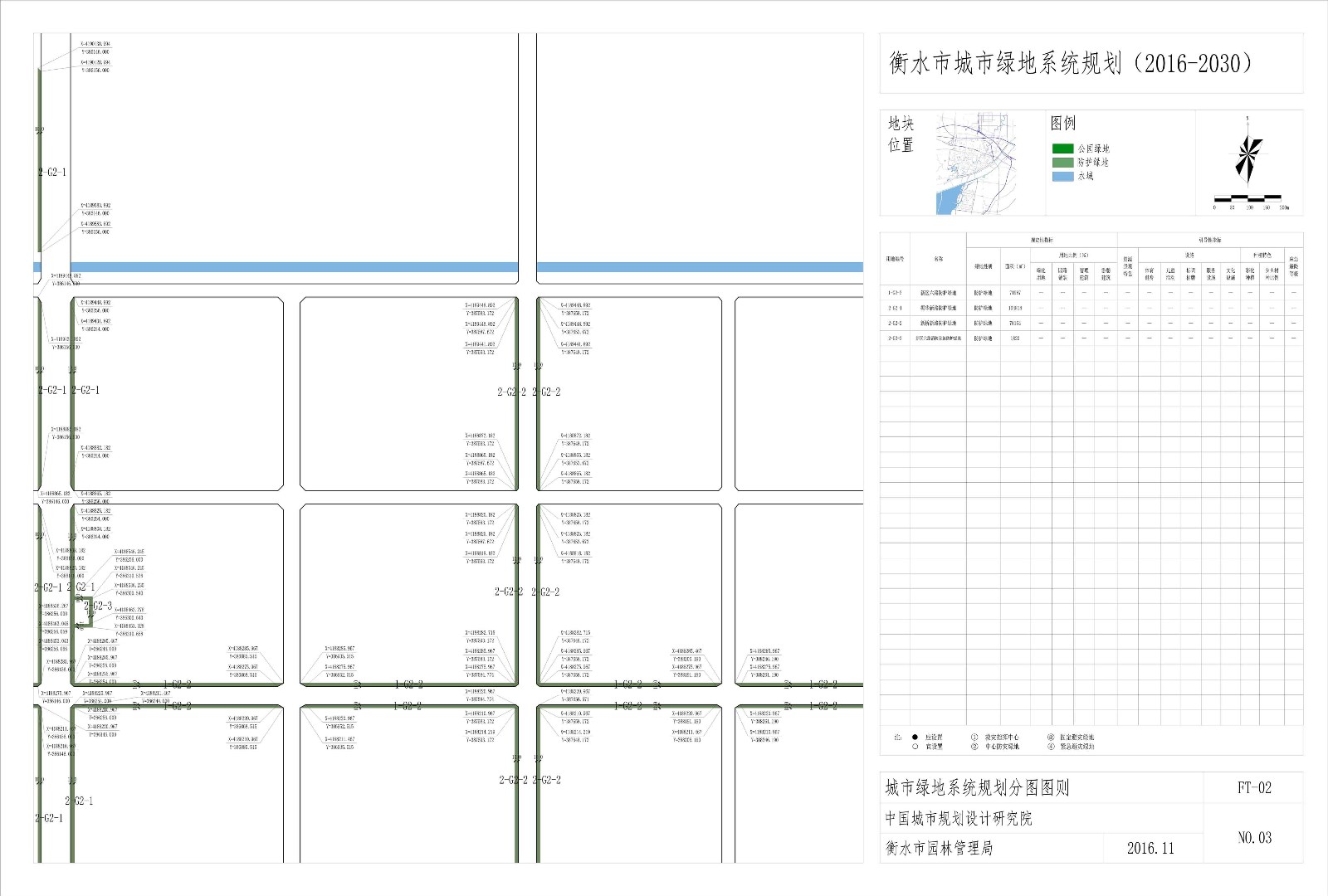Click the circled number 2 note marker

tap(974, 747)
